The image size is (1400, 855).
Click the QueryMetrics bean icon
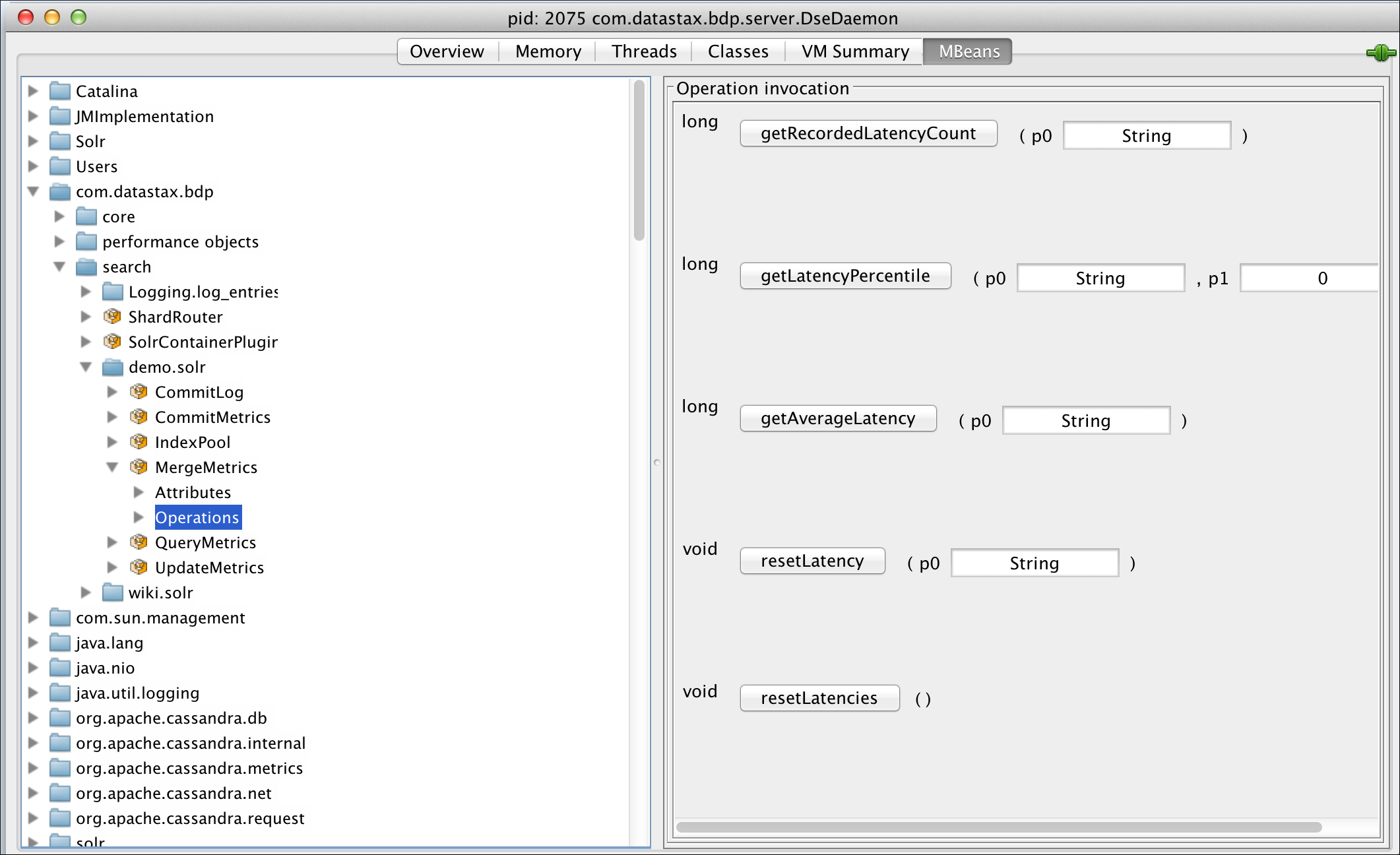pos(139,542)
